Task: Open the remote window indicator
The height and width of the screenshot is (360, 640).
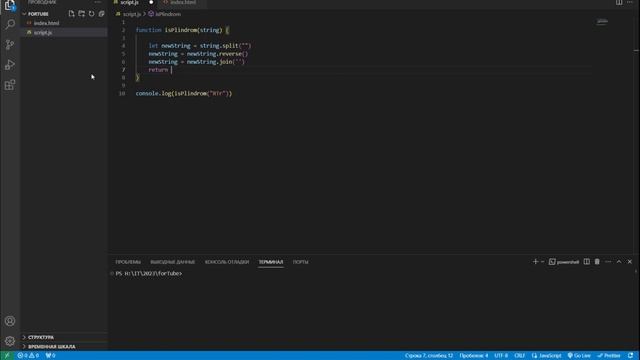Action: [7, 356]
